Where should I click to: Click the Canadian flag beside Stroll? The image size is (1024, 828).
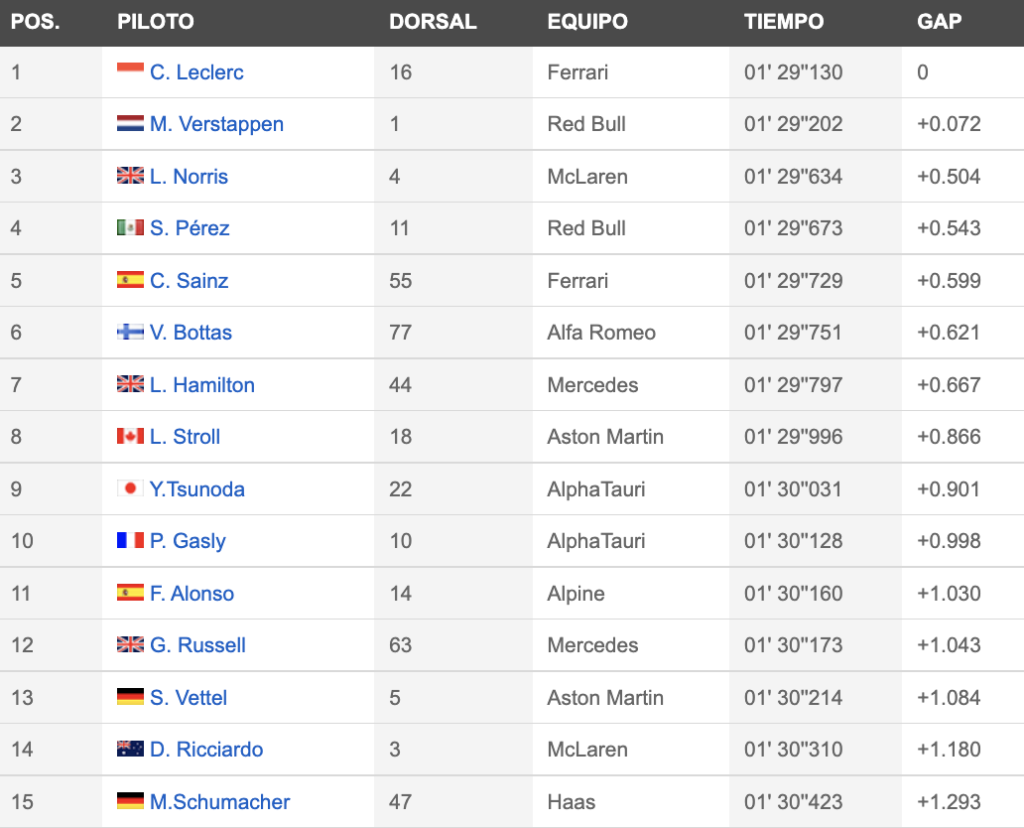click(130, 436)
